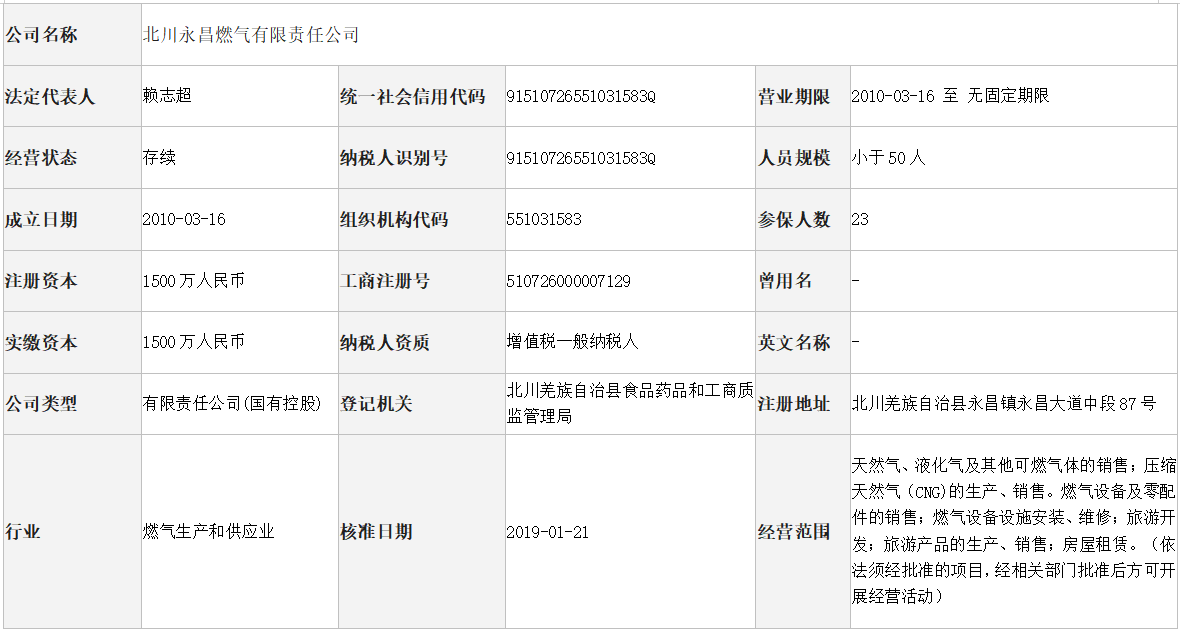Click the 注册资本 value 1500万人民币
Screen dimensions: 1180x631
pos(193,281)
